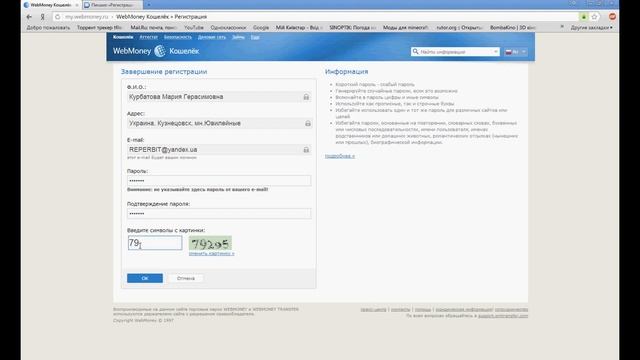Click the red extension icon at toolbar right
The height and width of the screenshot is (360, 640).
pyautogui.click(x=612, y=17)
